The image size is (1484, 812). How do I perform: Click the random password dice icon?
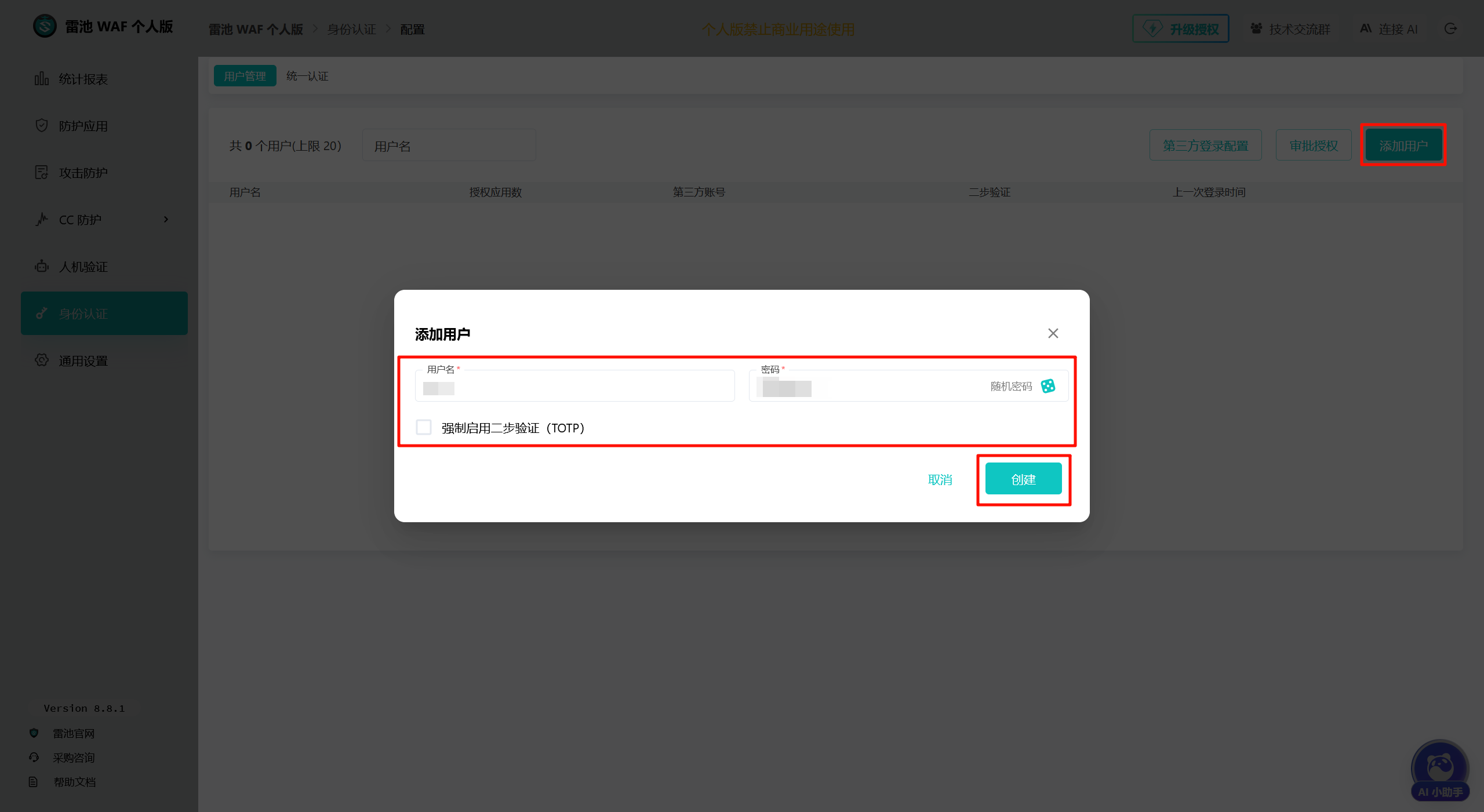tap(1047, 386)
